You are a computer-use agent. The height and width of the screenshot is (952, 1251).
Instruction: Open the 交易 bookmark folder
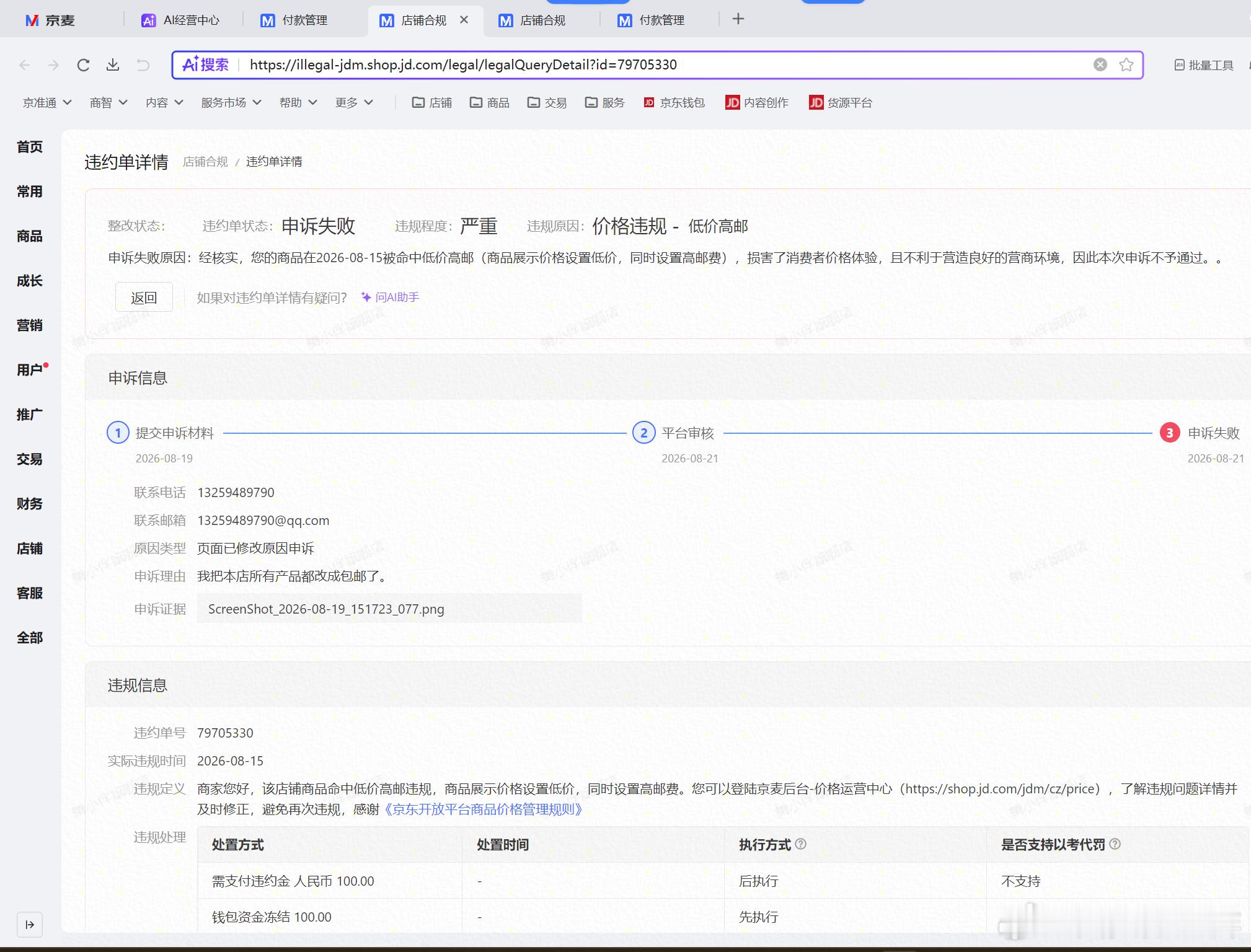(547, 102)
